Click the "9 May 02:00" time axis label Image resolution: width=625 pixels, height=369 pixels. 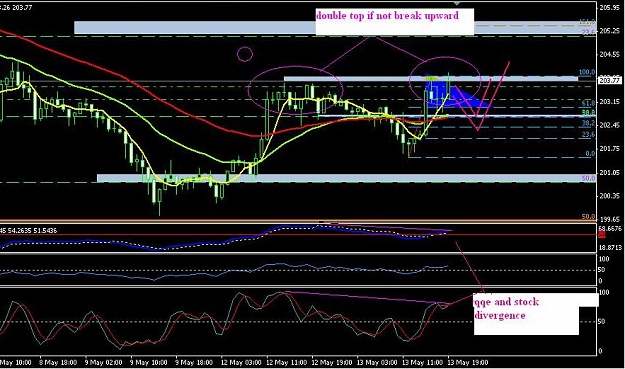pos(104,363)
